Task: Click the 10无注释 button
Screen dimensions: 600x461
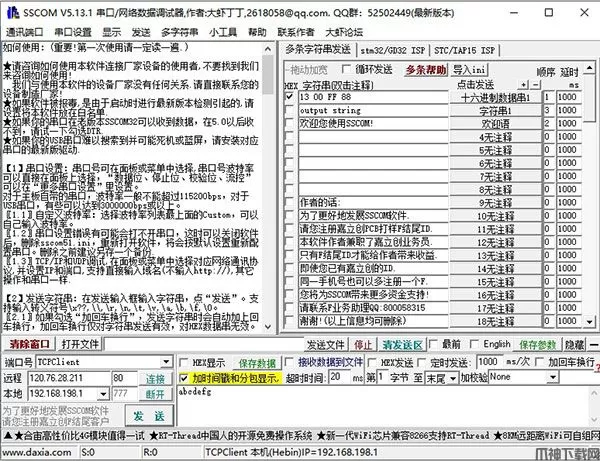Action: point(496,216)
